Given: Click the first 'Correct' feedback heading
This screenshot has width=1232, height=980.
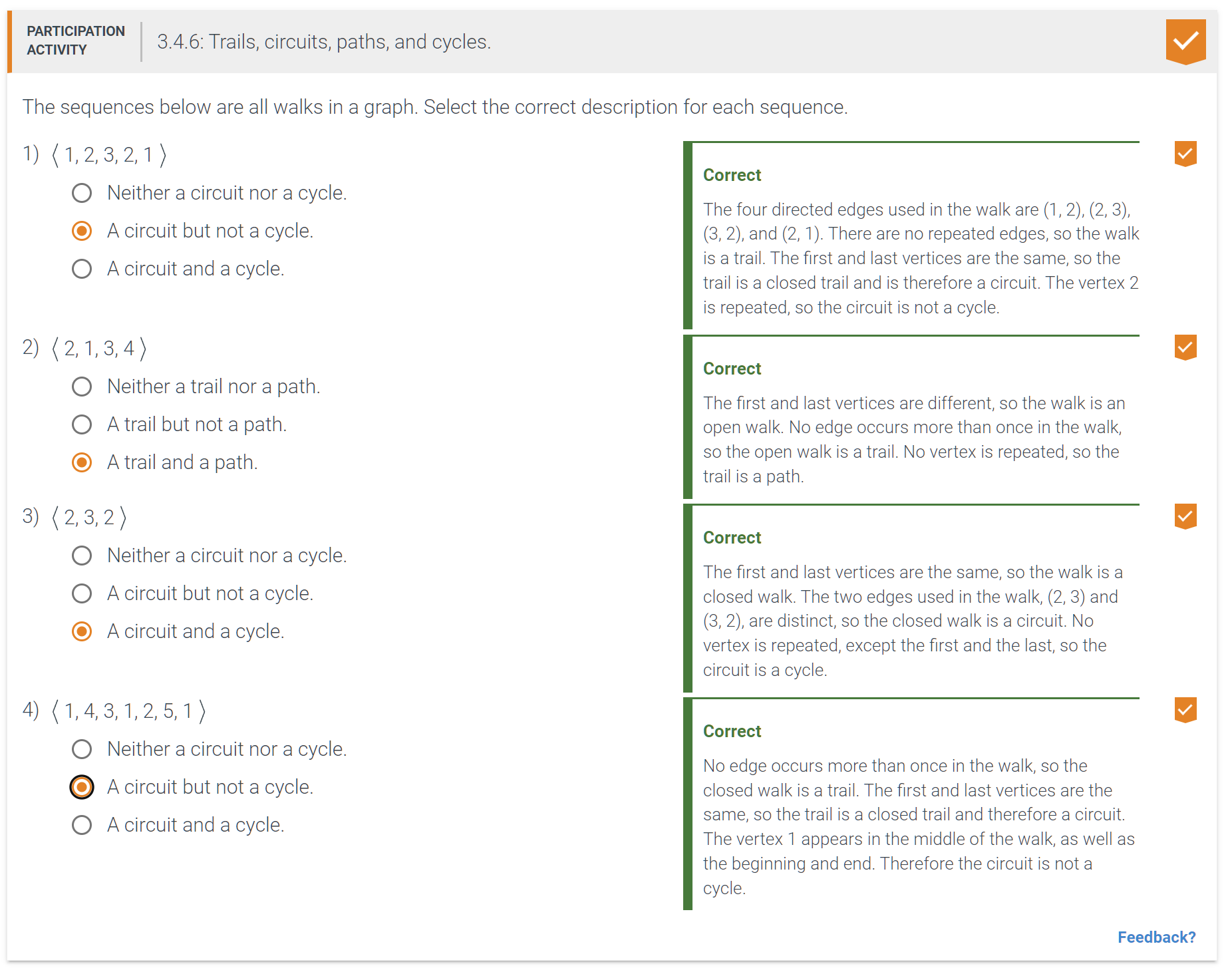Looking at the screenshot, I should pyautogui.click(x=732, y=175).
